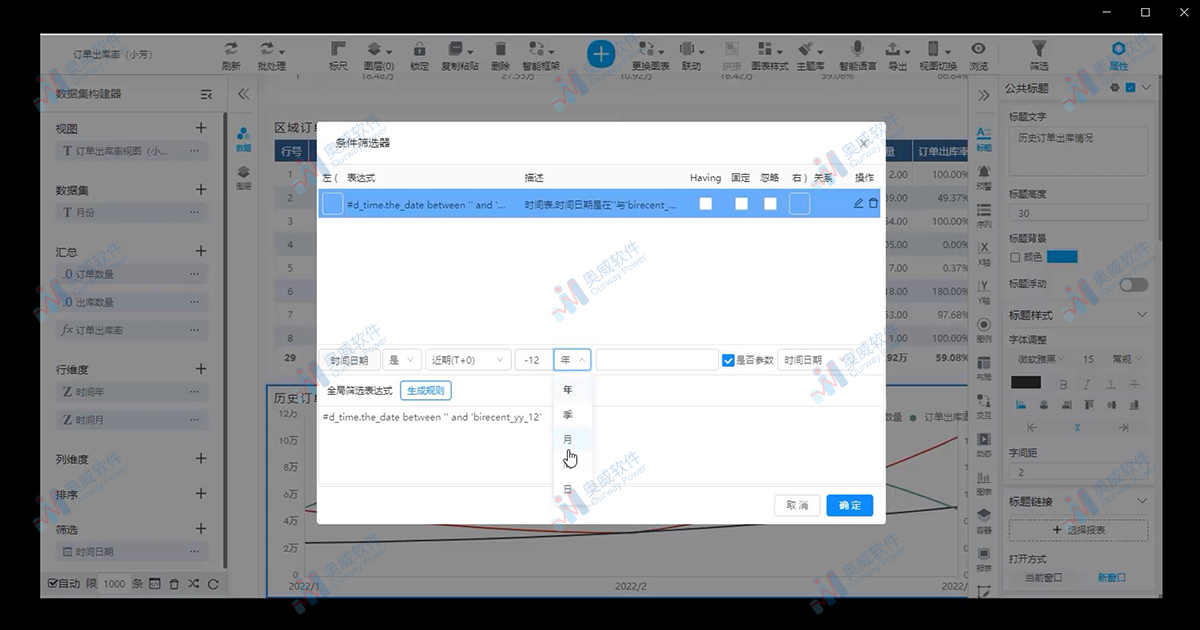
Task: Click the blue plus add button
Action: click(600, 53)
